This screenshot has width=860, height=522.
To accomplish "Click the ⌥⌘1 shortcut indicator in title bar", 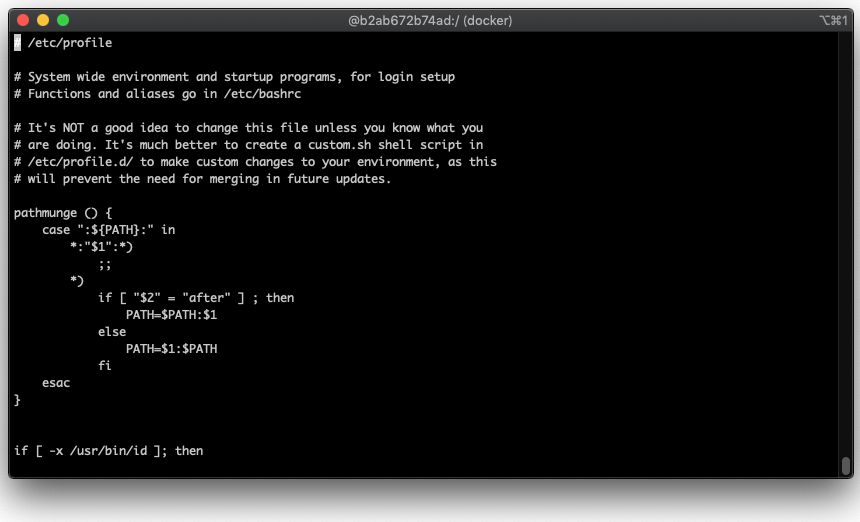I will coord(831,20).
